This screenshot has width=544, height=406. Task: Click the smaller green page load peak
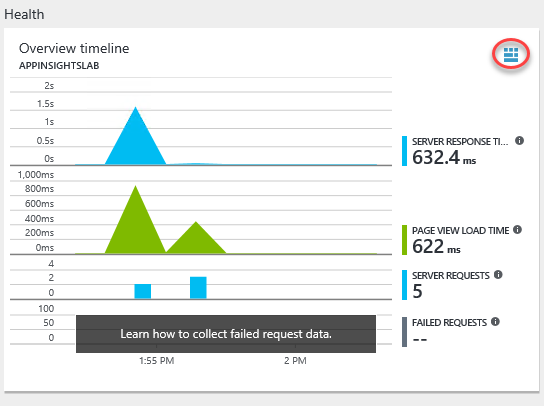pos(196,240)
